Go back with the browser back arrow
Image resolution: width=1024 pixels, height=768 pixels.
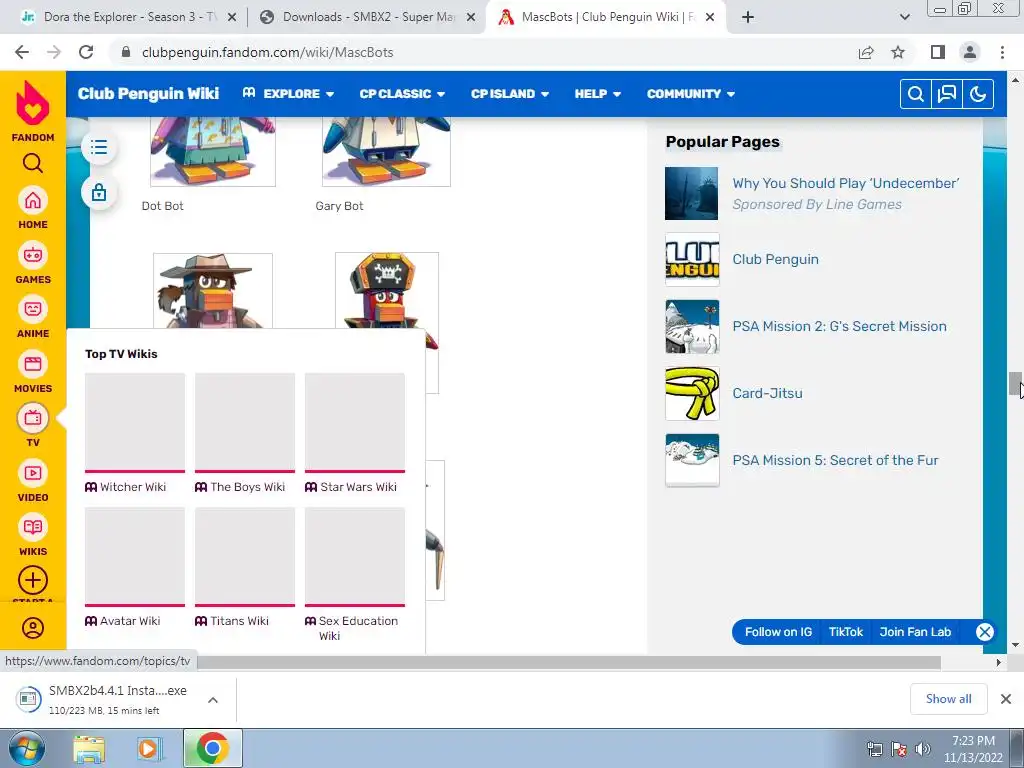tap(22, 52)
